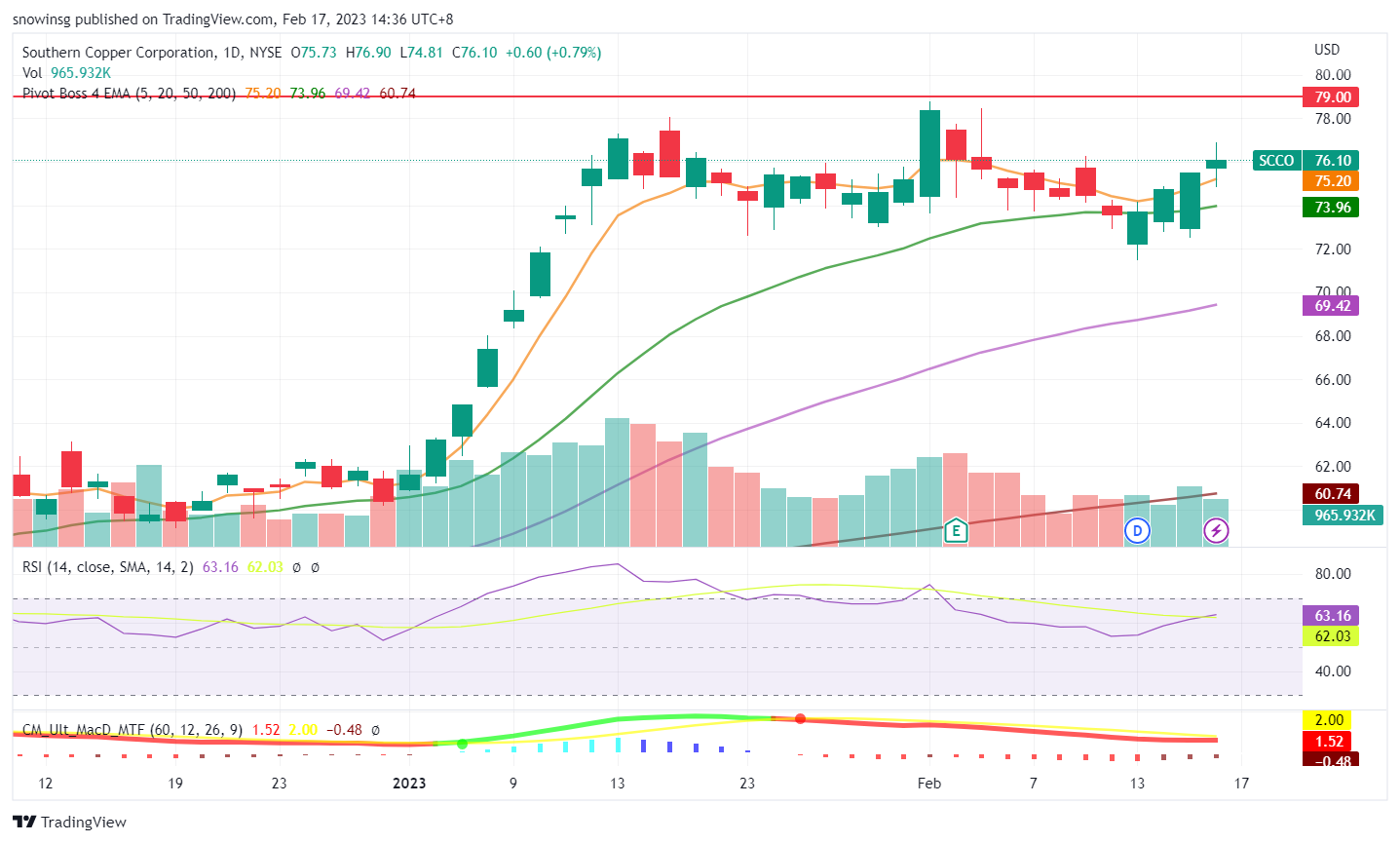1400x843 pixels.
Task: Click the purple 69.42 EMA price label
Action: point(1332,305)
